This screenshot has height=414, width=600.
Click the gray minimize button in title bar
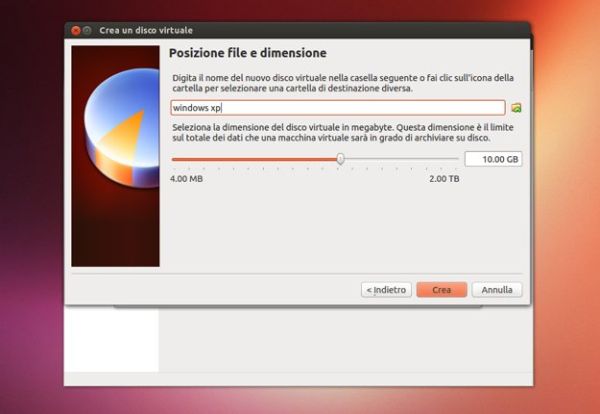pyautogui.click(x=87, y=30)
